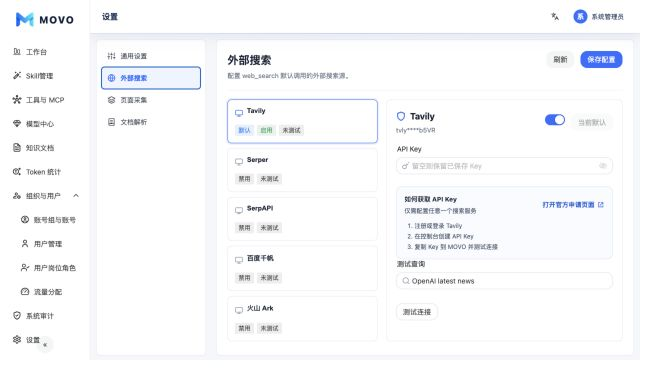Click the 页面采集 layers icon

111,100
